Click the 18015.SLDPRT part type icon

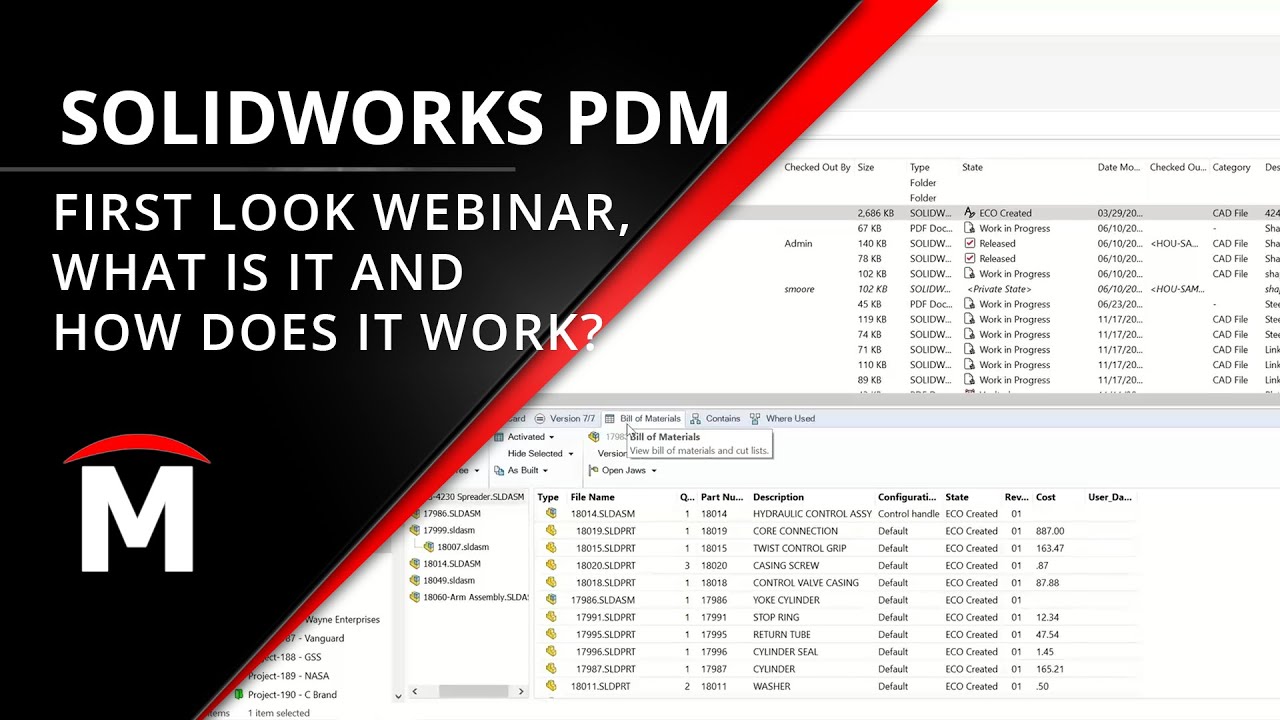551,548
